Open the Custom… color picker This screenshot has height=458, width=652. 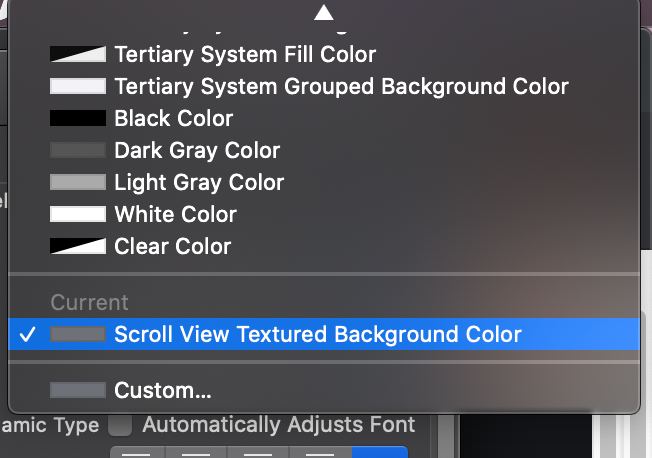(162, 390)
